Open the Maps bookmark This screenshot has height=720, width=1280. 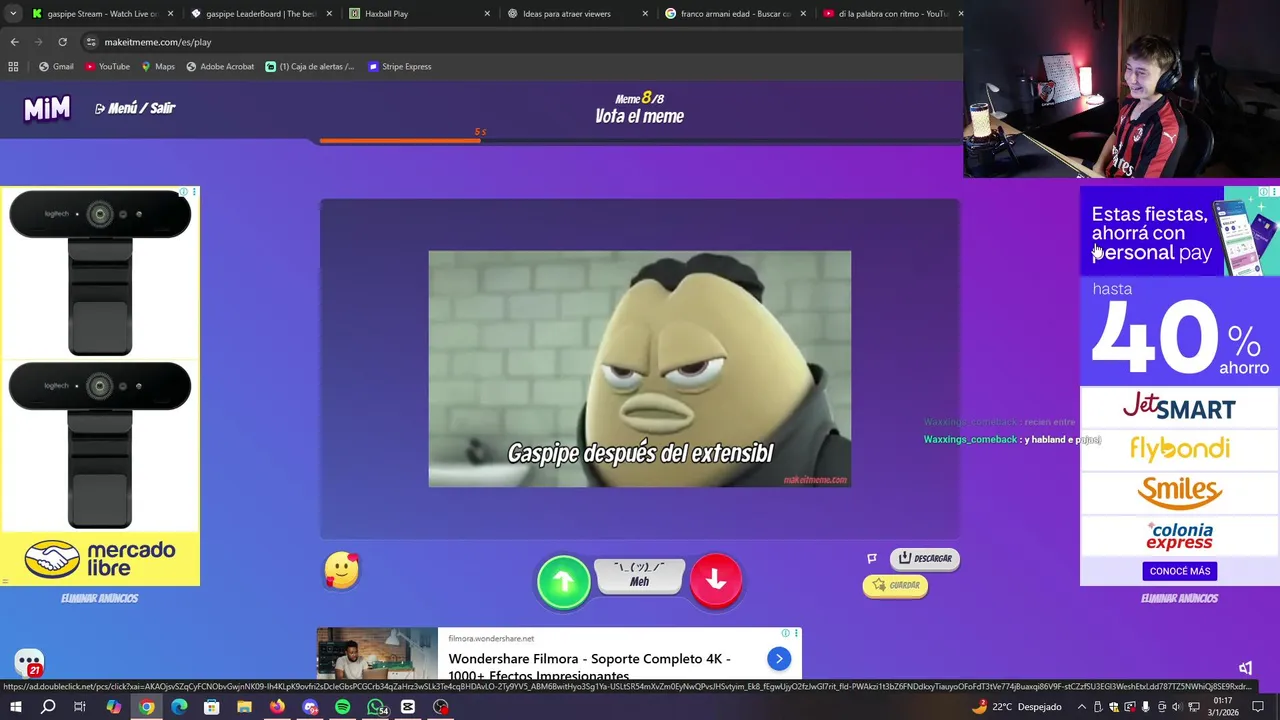click(x=158, y=67)
